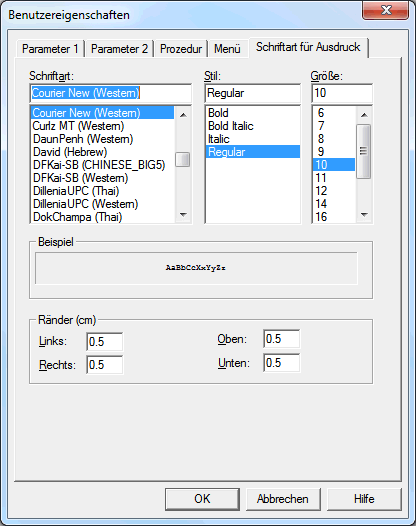
Task: Pick font size 9
Action: point(334,152)
